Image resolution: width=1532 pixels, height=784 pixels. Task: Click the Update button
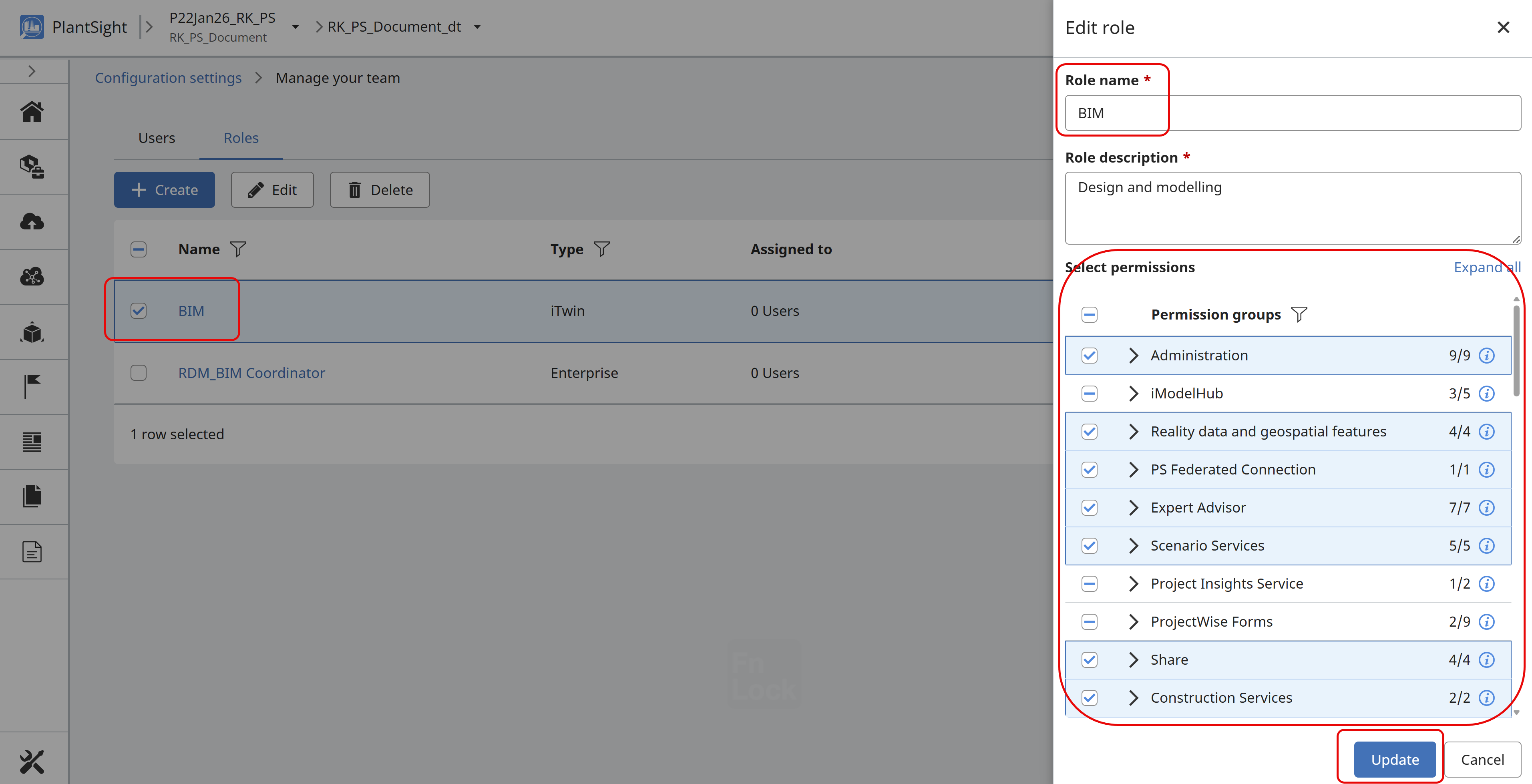click(1395, 760)
